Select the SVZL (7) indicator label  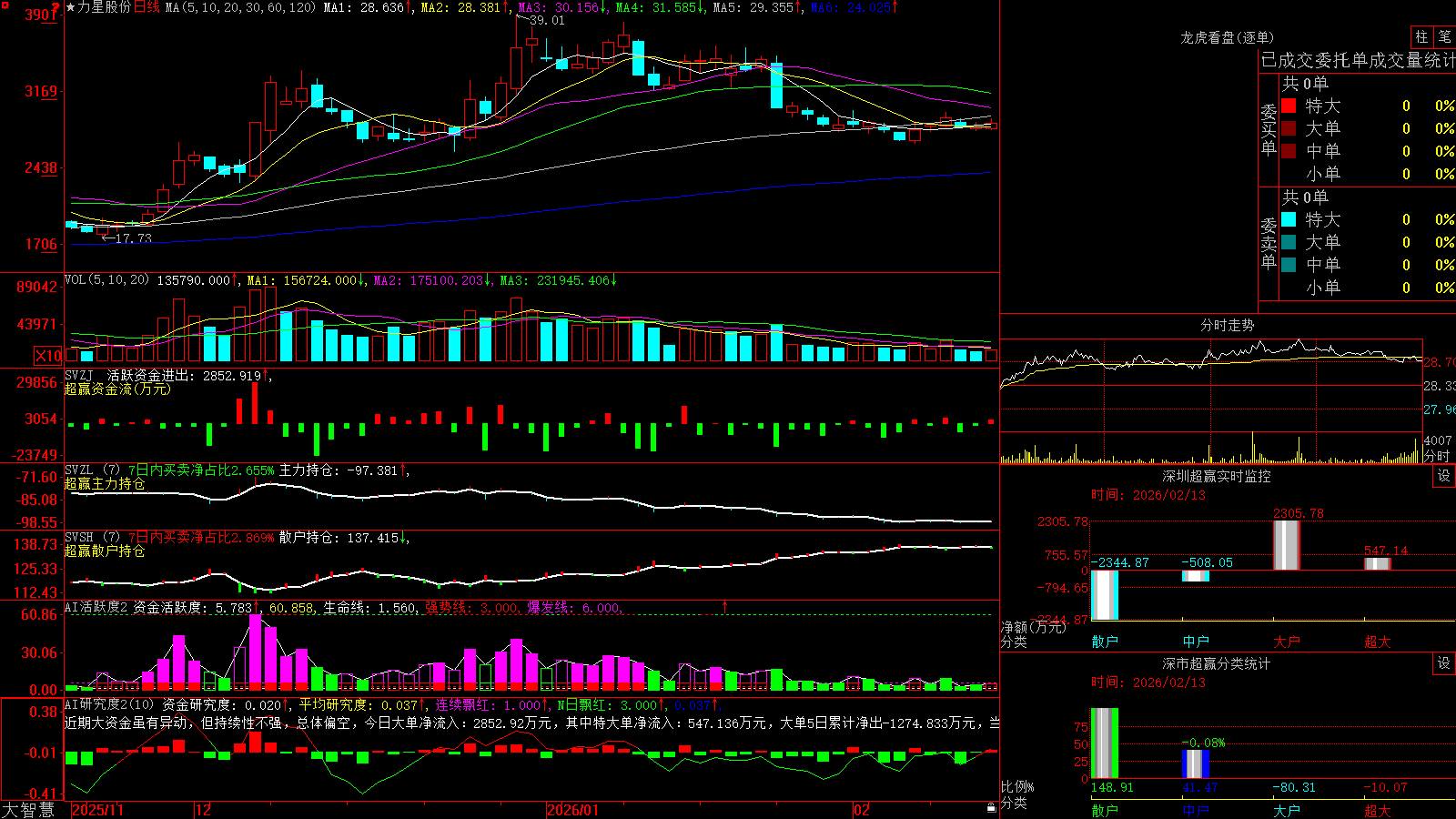click(92, 470)
